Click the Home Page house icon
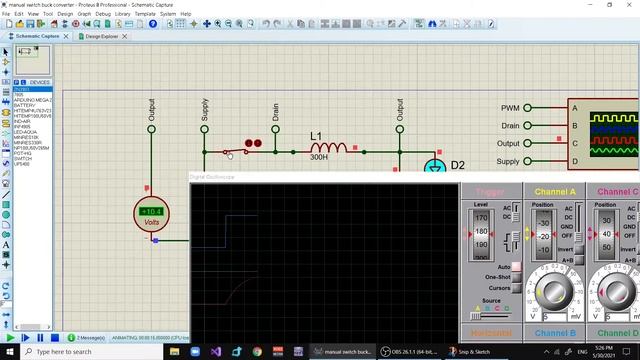Image resolution: width=640 pixels, height=360 pixels. point(54,24)
